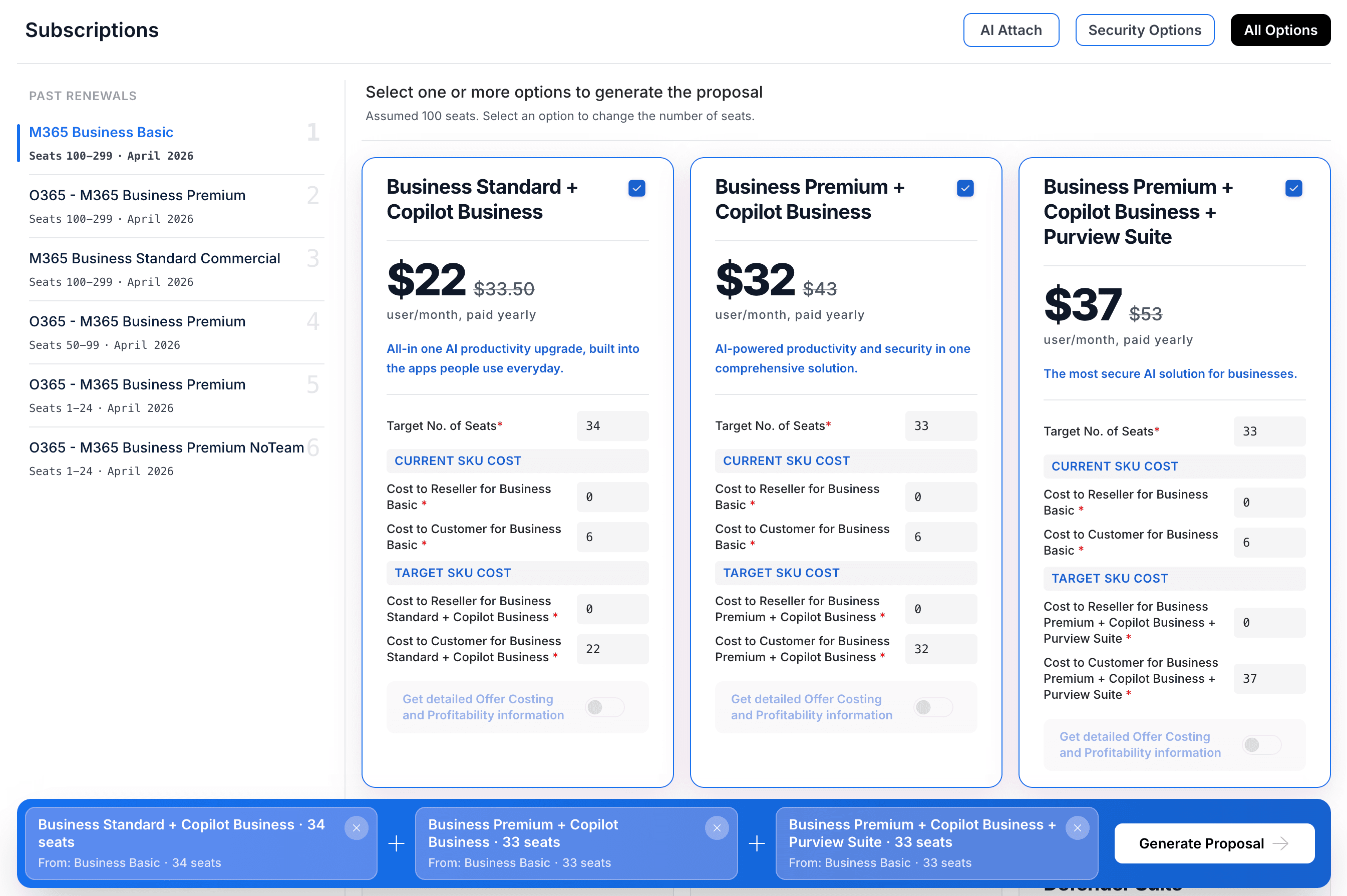Select M365 Business Basic renewal
1347x896 pixels.
point(177,143)
